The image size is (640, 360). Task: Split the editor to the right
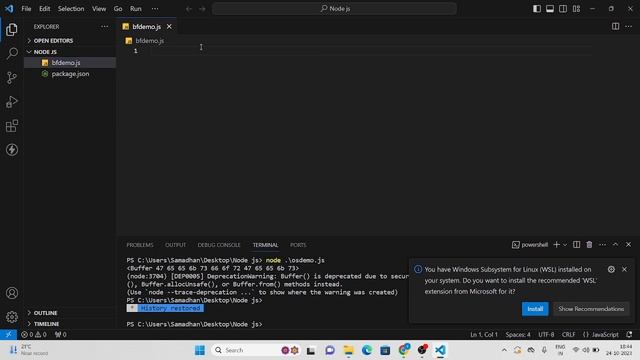tap(615, 27)
